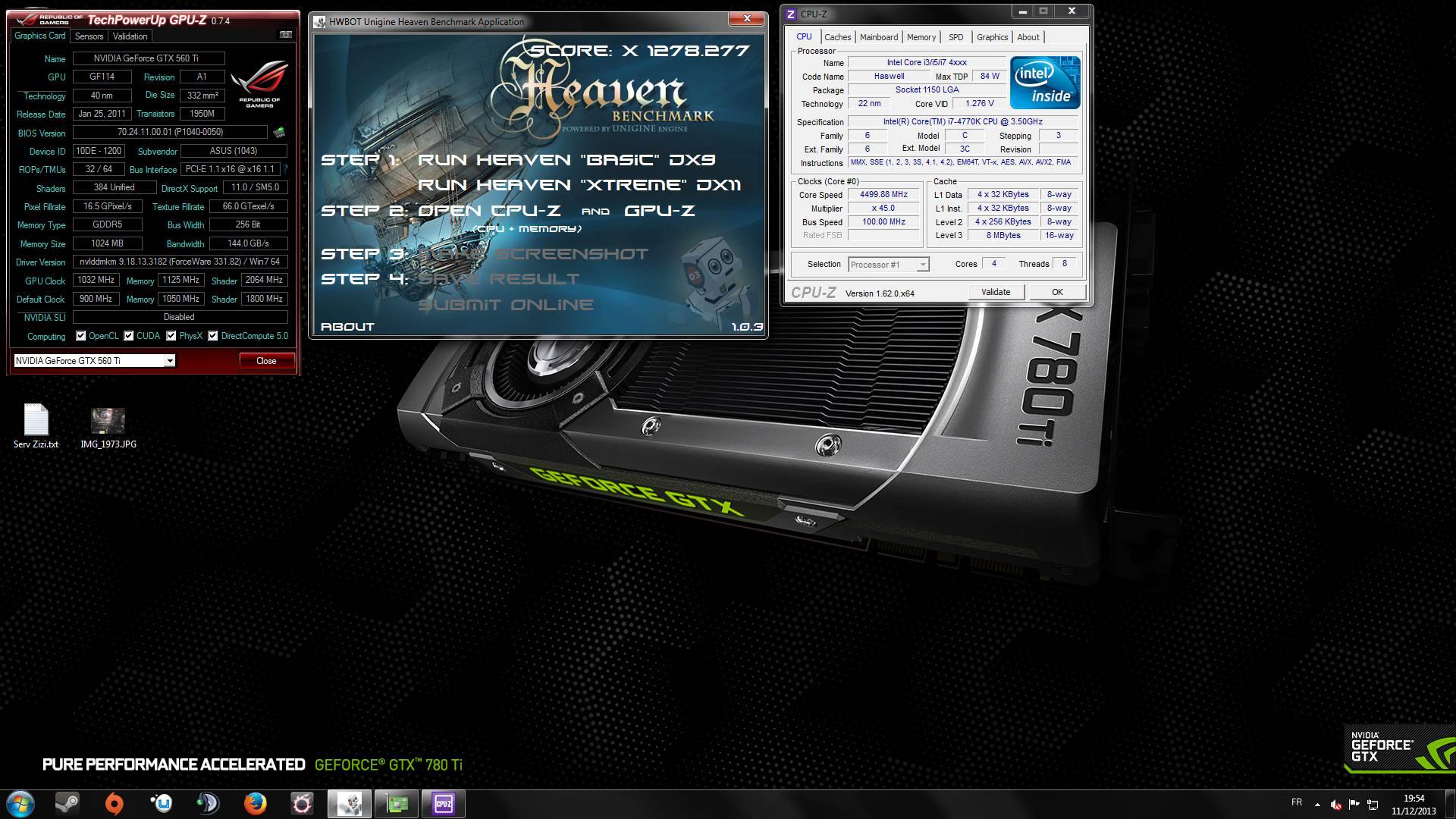Toggle the DirectCompute 5.0 checkbox
The height and width of the screenshot is (819, 1456).
click(x=213, y=336)
